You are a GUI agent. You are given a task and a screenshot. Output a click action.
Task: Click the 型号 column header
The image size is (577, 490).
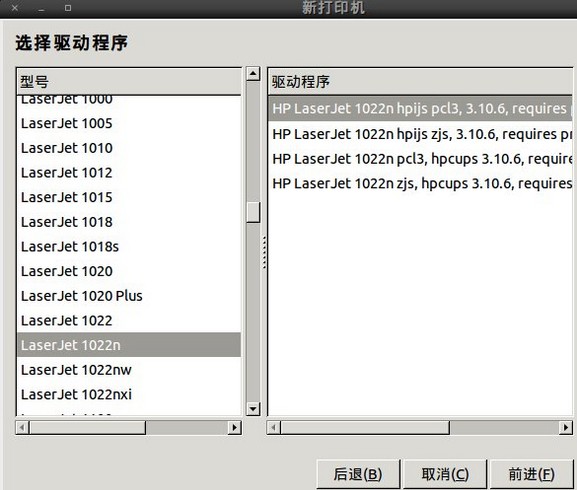[129, 82]
